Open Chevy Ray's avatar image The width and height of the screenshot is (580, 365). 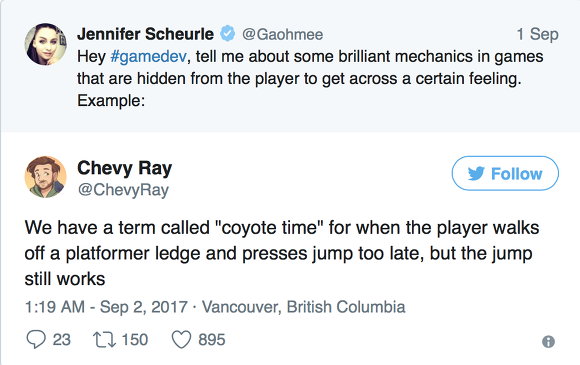[45, 177]
